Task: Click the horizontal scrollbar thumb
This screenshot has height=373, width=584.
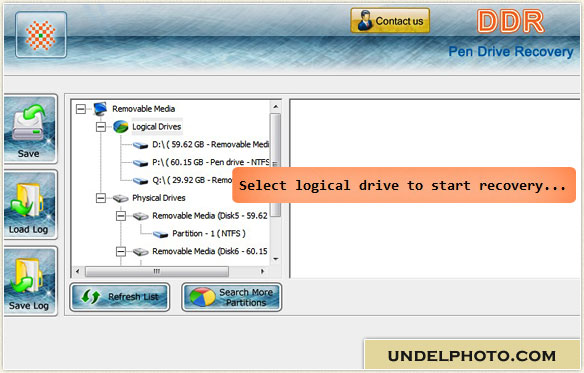Action: (157, 271)
